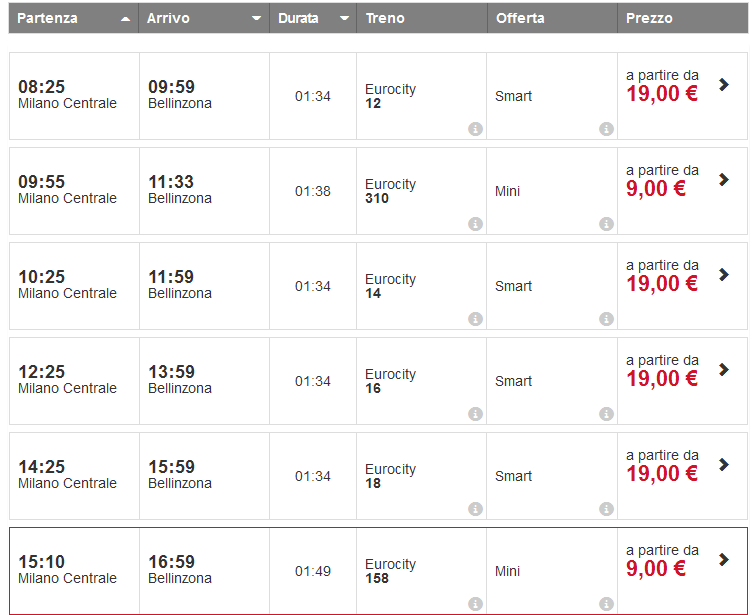Sort results by Partenza column arrow

tap(125, 19)
